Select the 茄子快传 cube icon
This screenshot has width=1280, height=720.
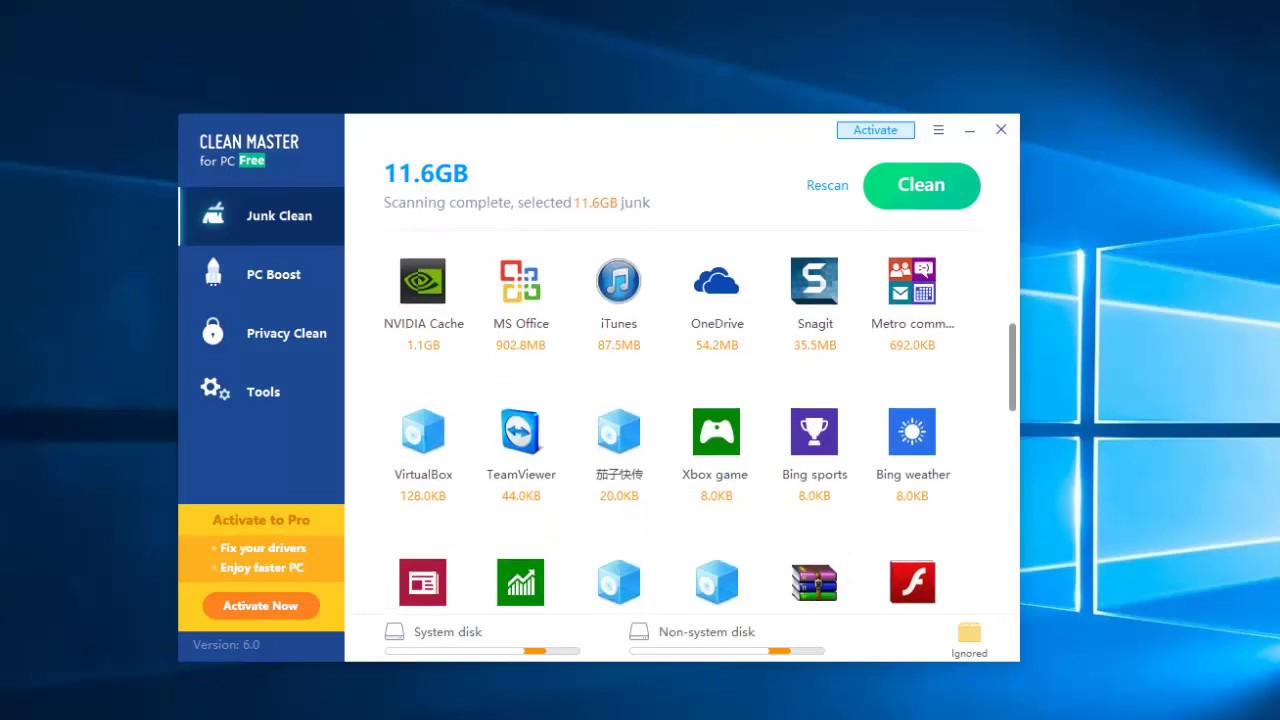click(x=618, y=432)
